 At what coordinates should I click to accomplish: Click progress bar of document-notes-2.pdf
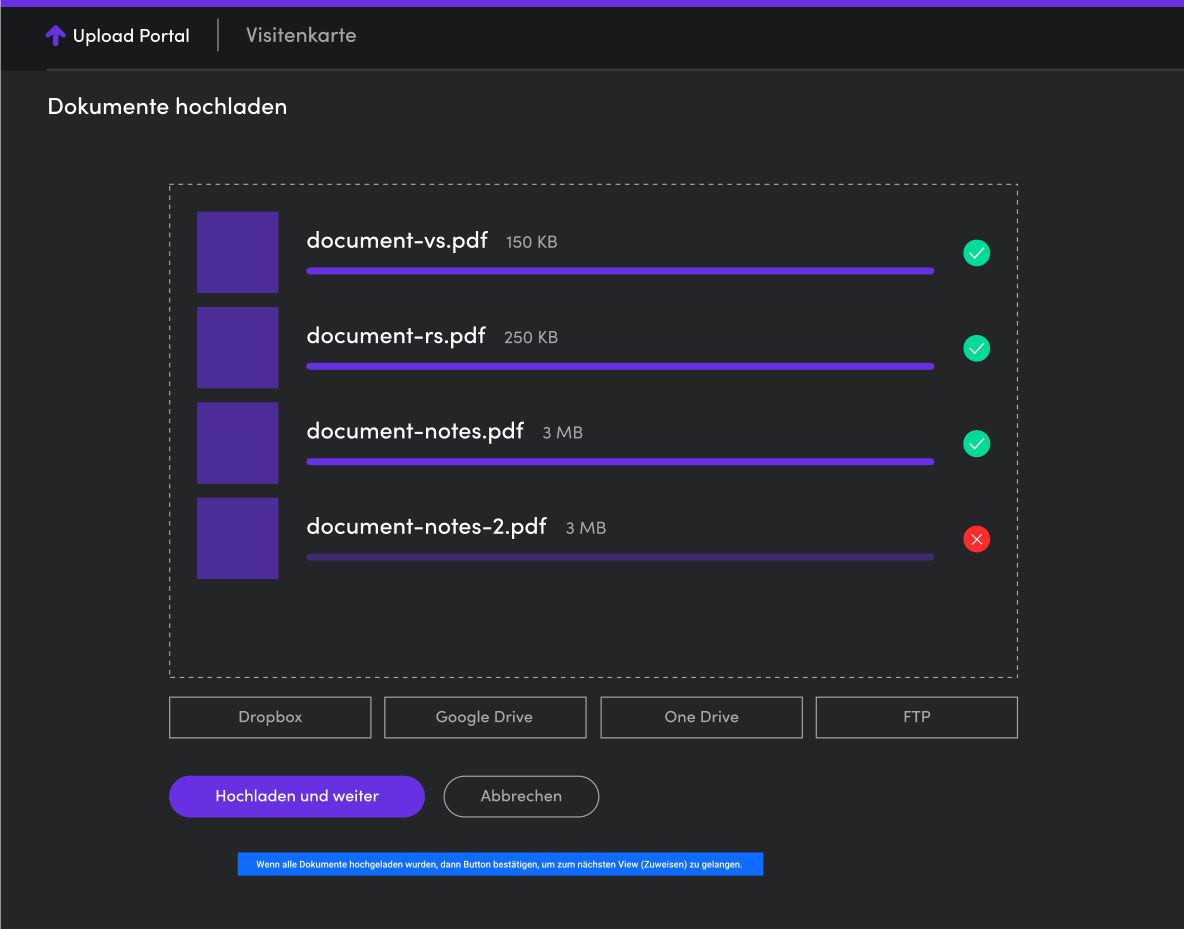click(x=620, y=557)
